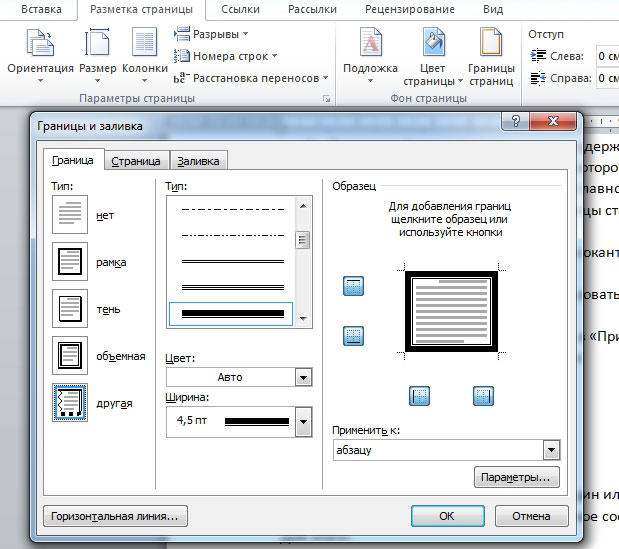The height and width of the screenshot is (549, 619).
Task: Switch to the Вид ribbon tab
Action: (493, 9)
